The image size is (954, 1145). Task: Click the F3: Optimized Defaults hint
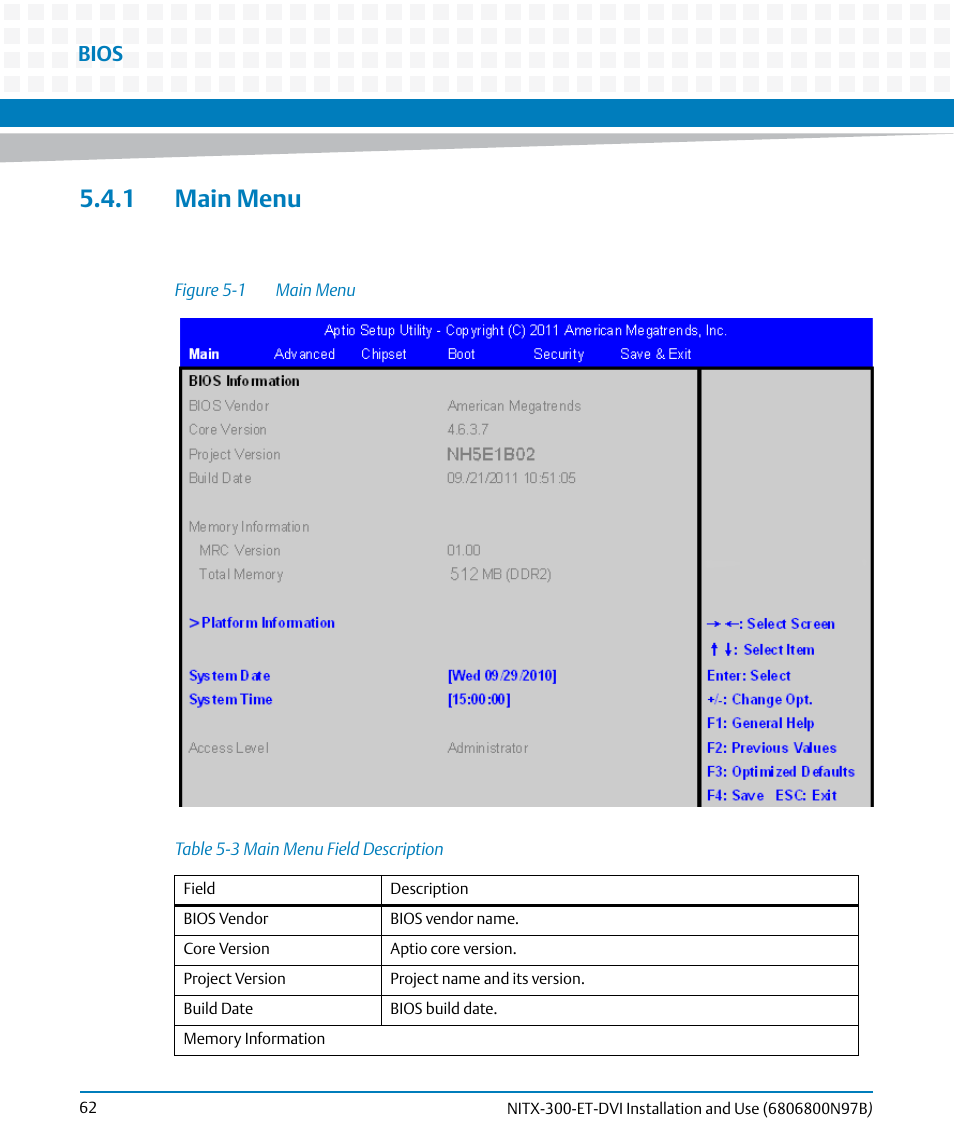781,772
